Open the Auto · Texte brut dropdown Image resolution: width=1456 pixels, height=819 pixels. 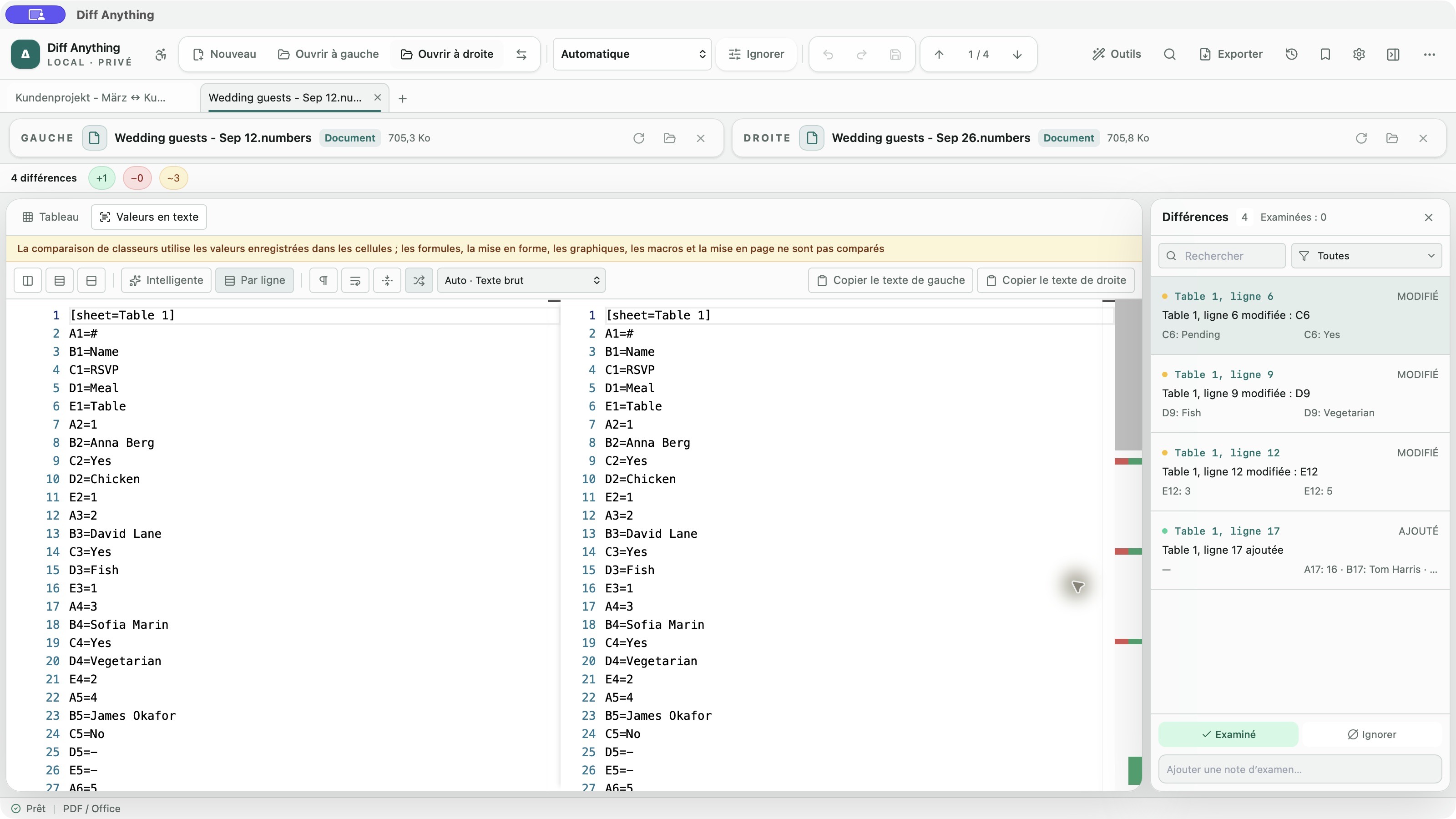521,280
